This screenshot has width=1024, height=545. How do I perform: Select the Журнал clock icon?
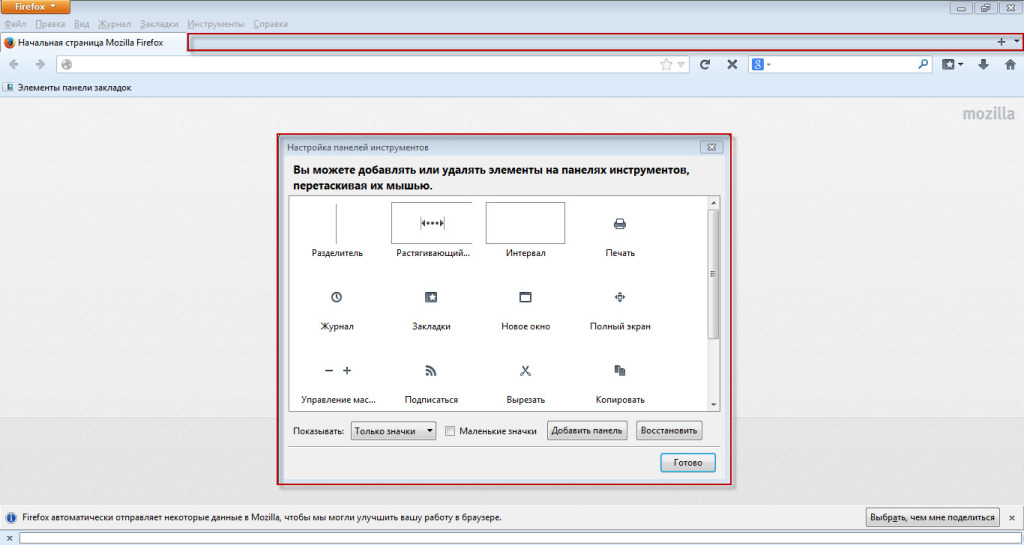336,297
